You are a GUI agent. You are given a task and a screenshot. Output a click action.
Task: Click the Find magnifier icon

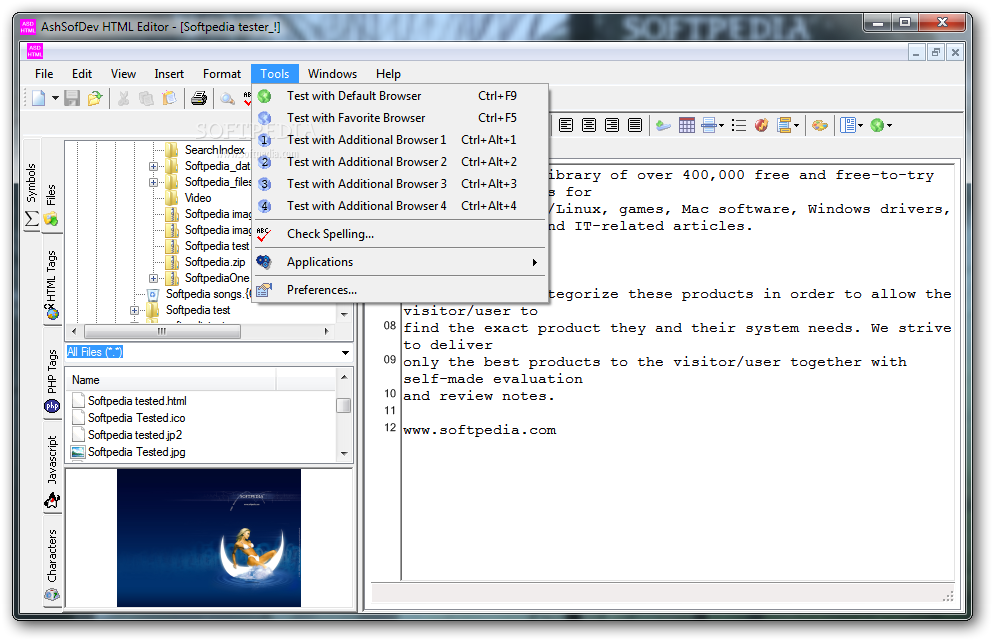coord(227,98)
